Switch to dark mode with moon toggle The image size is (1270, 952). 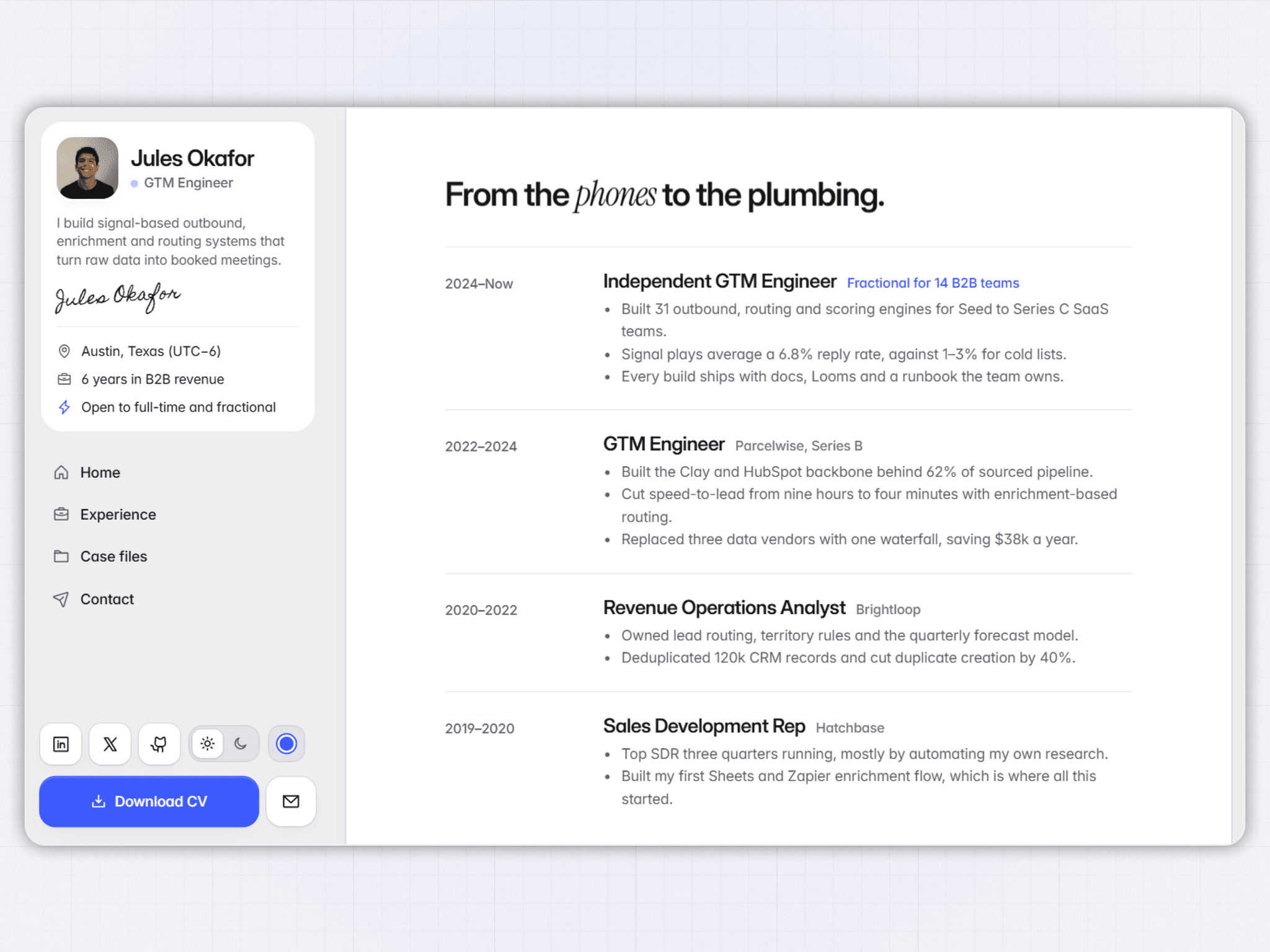point(241,744)
